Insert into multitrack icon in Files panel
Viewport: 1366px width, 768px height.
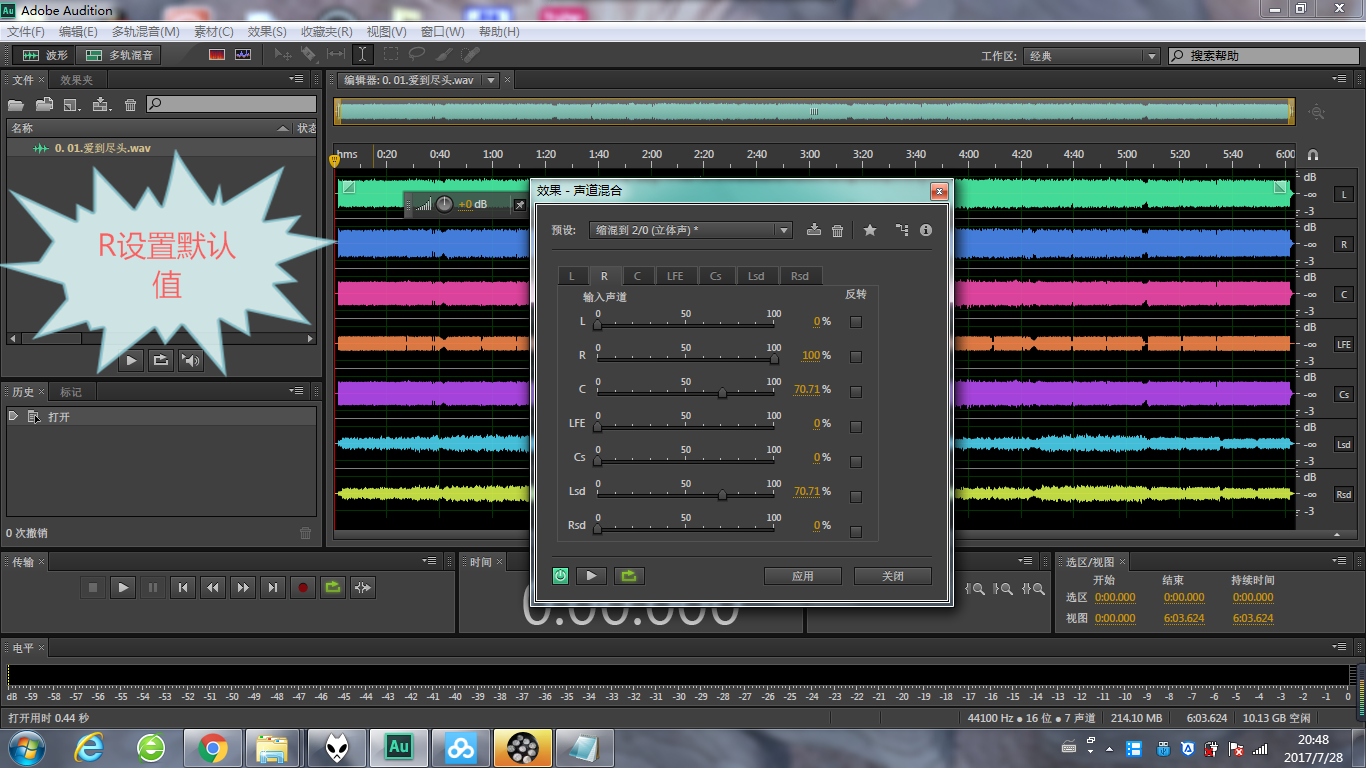pyautogui.click(x=101, y=104)
